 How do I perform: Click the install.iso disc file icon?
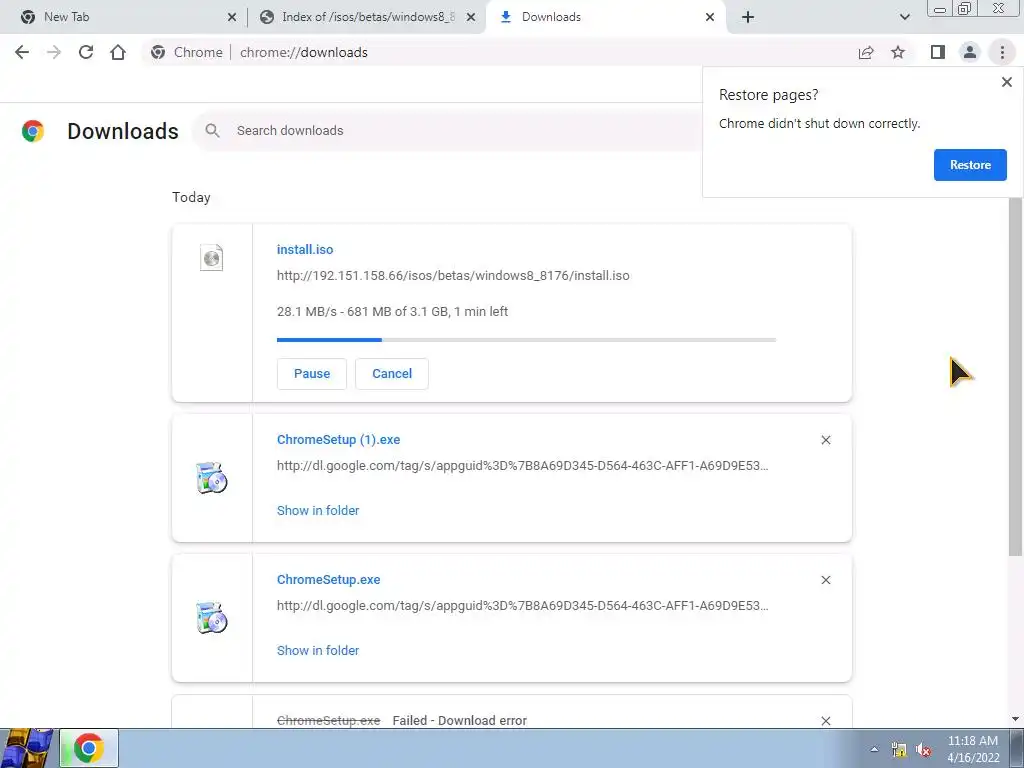coord(212,258)
